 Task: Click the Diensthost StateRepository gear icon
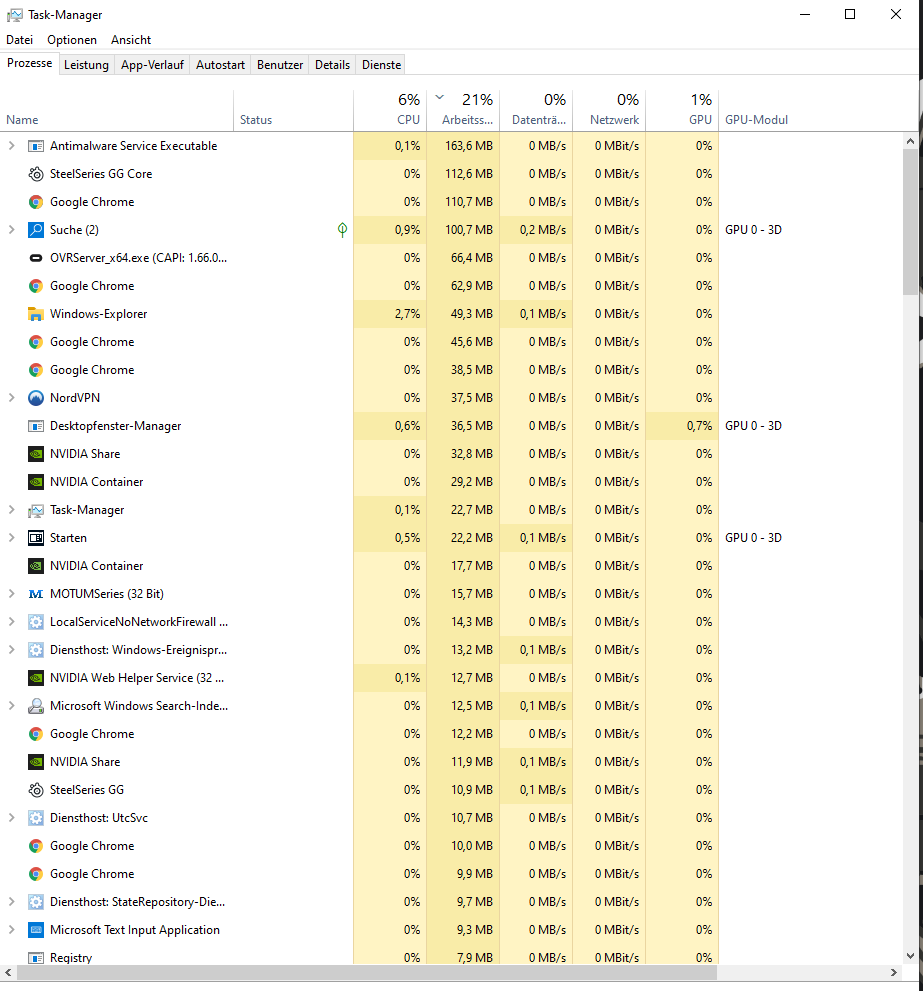pyautogui.click(x=36, y=902)
